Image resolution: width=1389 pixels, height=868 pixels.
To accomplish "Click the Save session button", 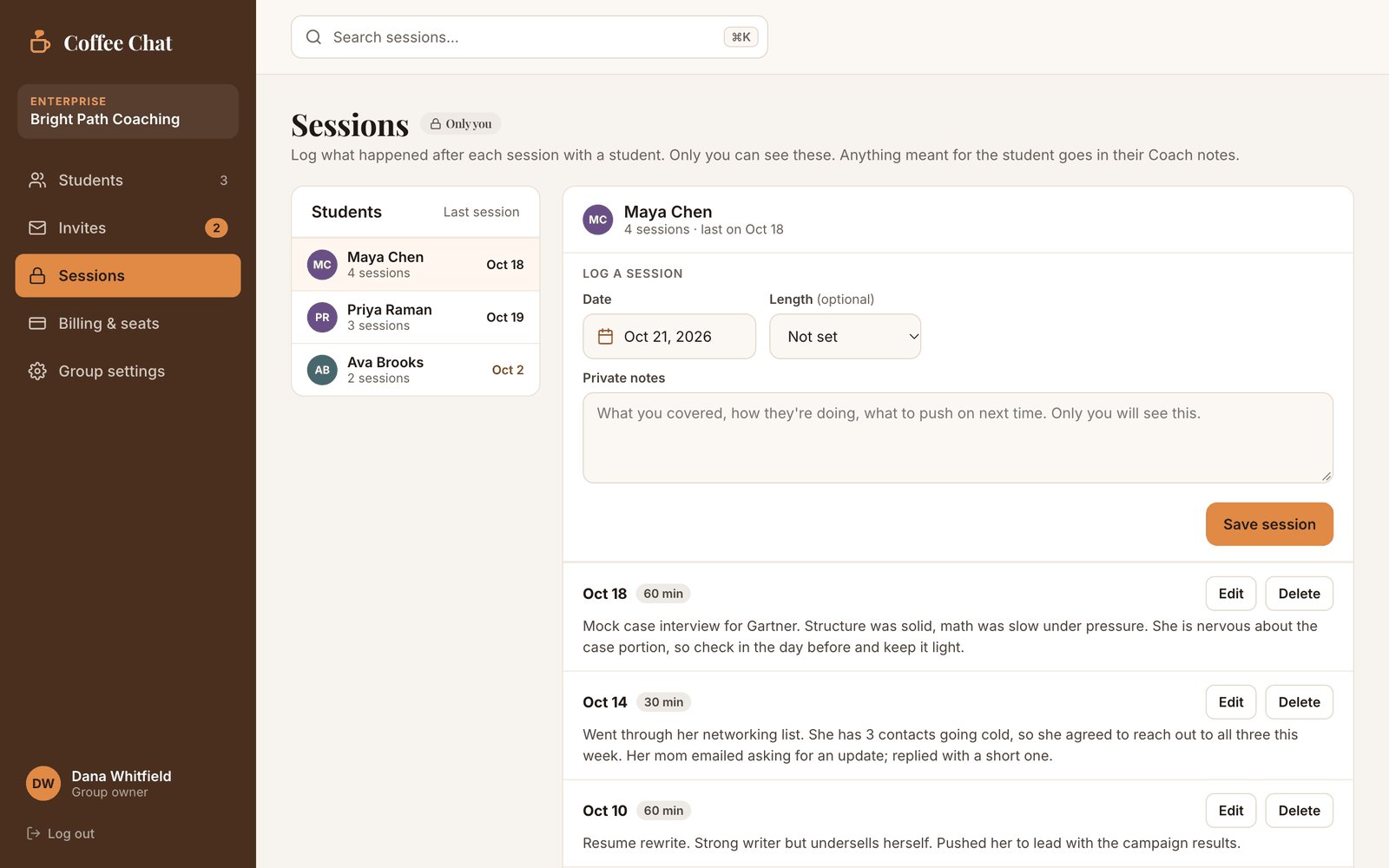I will pyautogui.click(x=1269, y=524).
